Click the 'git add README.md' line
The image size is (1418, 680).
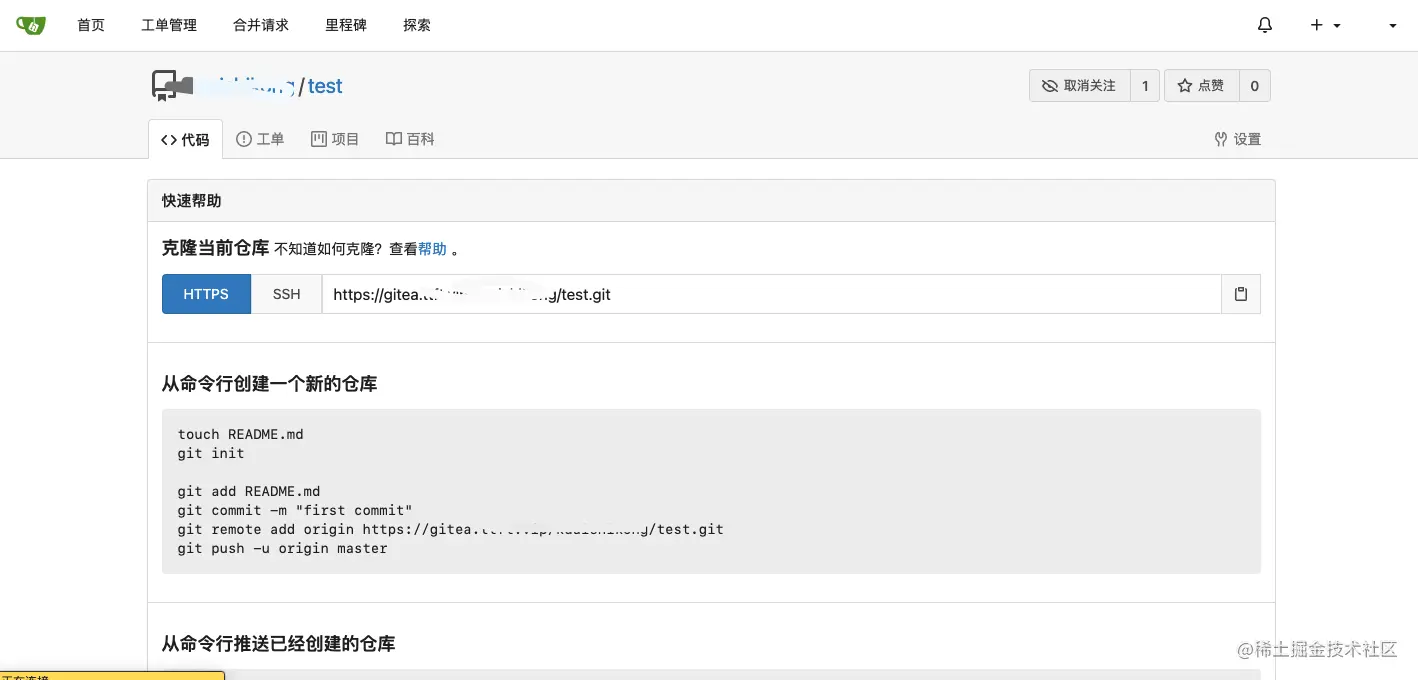coord(249,491)
